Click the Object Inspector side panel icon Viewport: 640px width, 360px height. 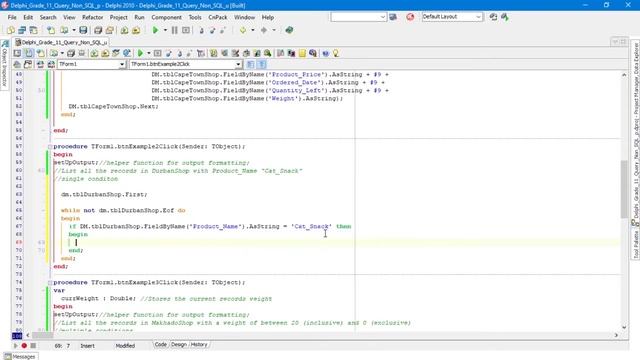[5, 44]
